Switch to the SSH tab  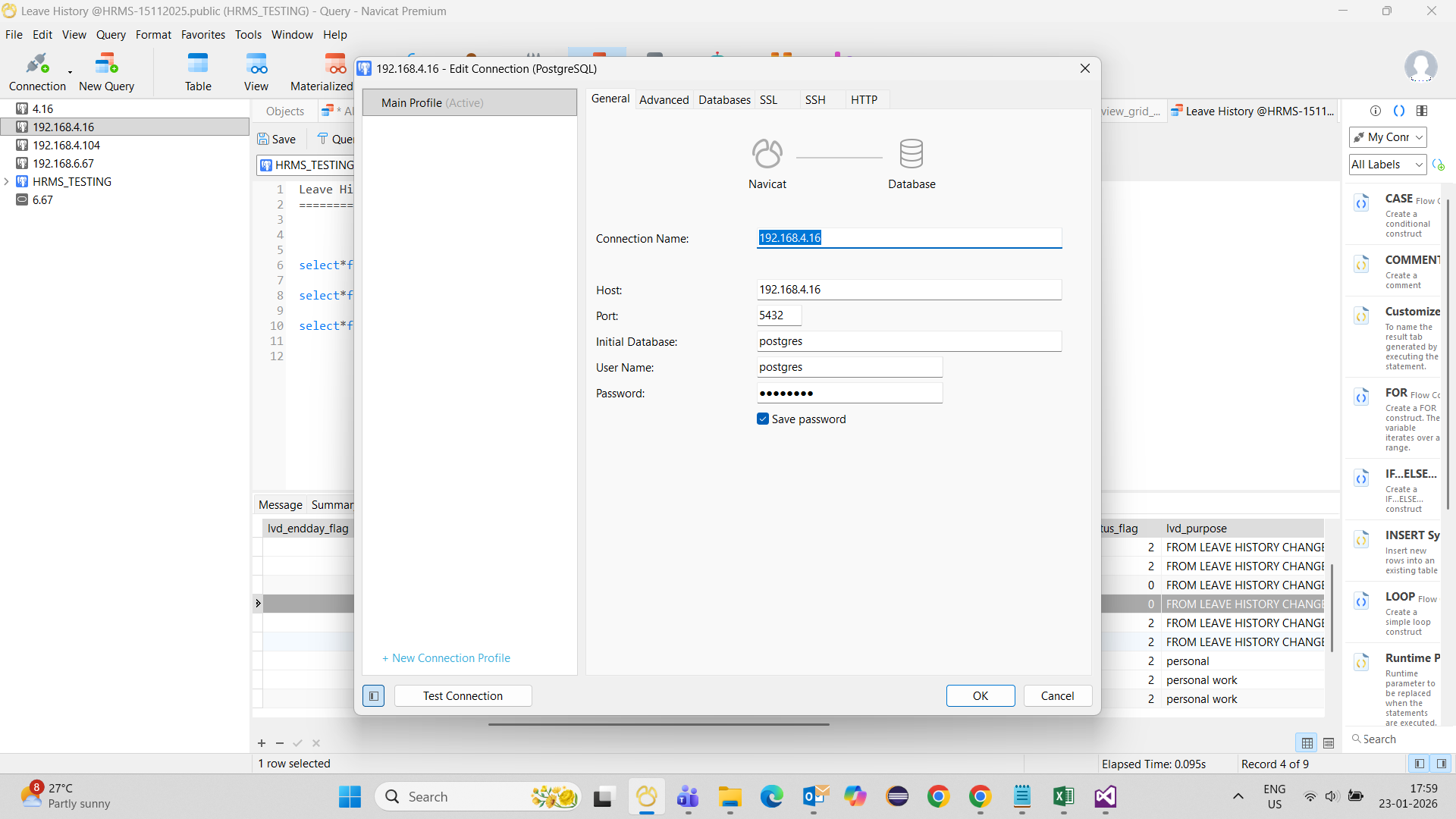(815, 100)
